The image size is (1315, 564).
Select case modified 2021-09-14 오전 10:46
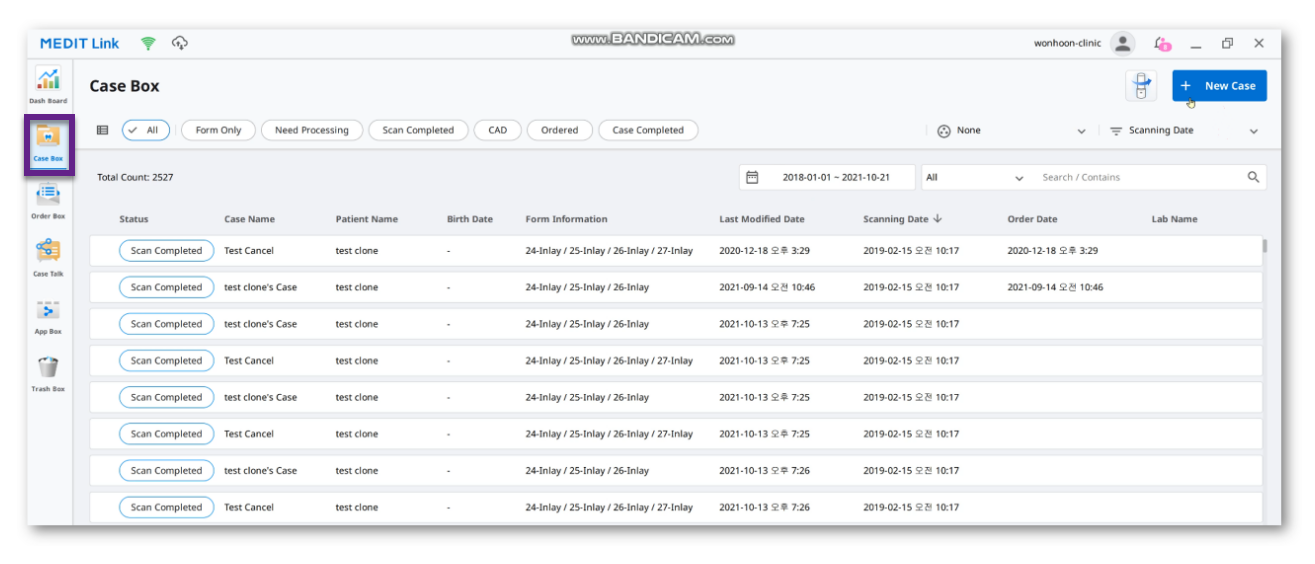[675, 287]
